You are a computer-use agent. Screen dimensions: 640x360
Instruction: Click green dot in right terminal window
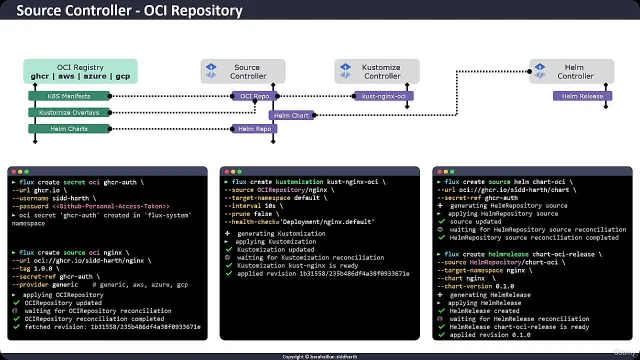(452, 172)
